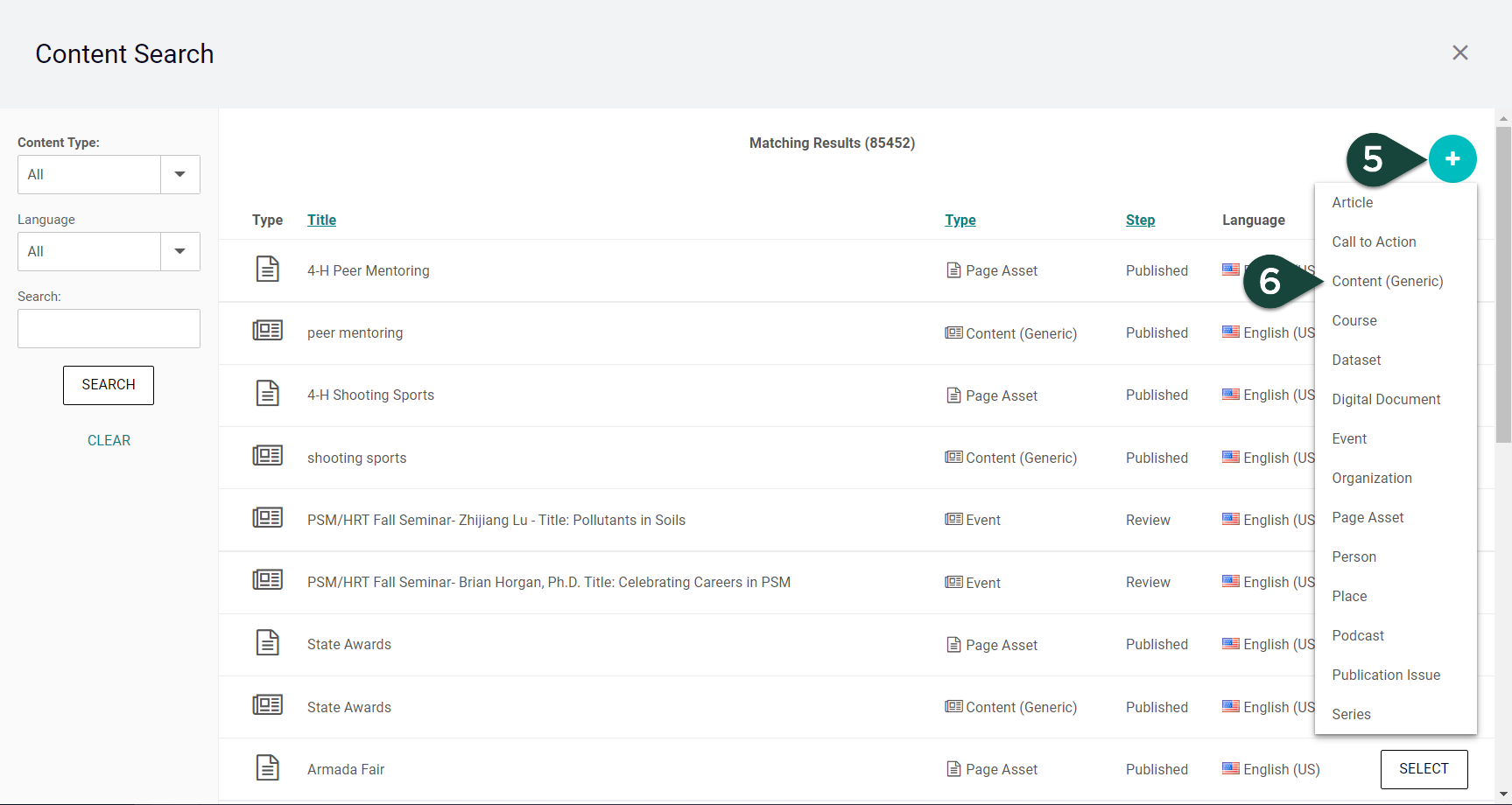Click the teal plus add content button
The width and height of the screenshot is (1512, 805).
coord(1452,159)
